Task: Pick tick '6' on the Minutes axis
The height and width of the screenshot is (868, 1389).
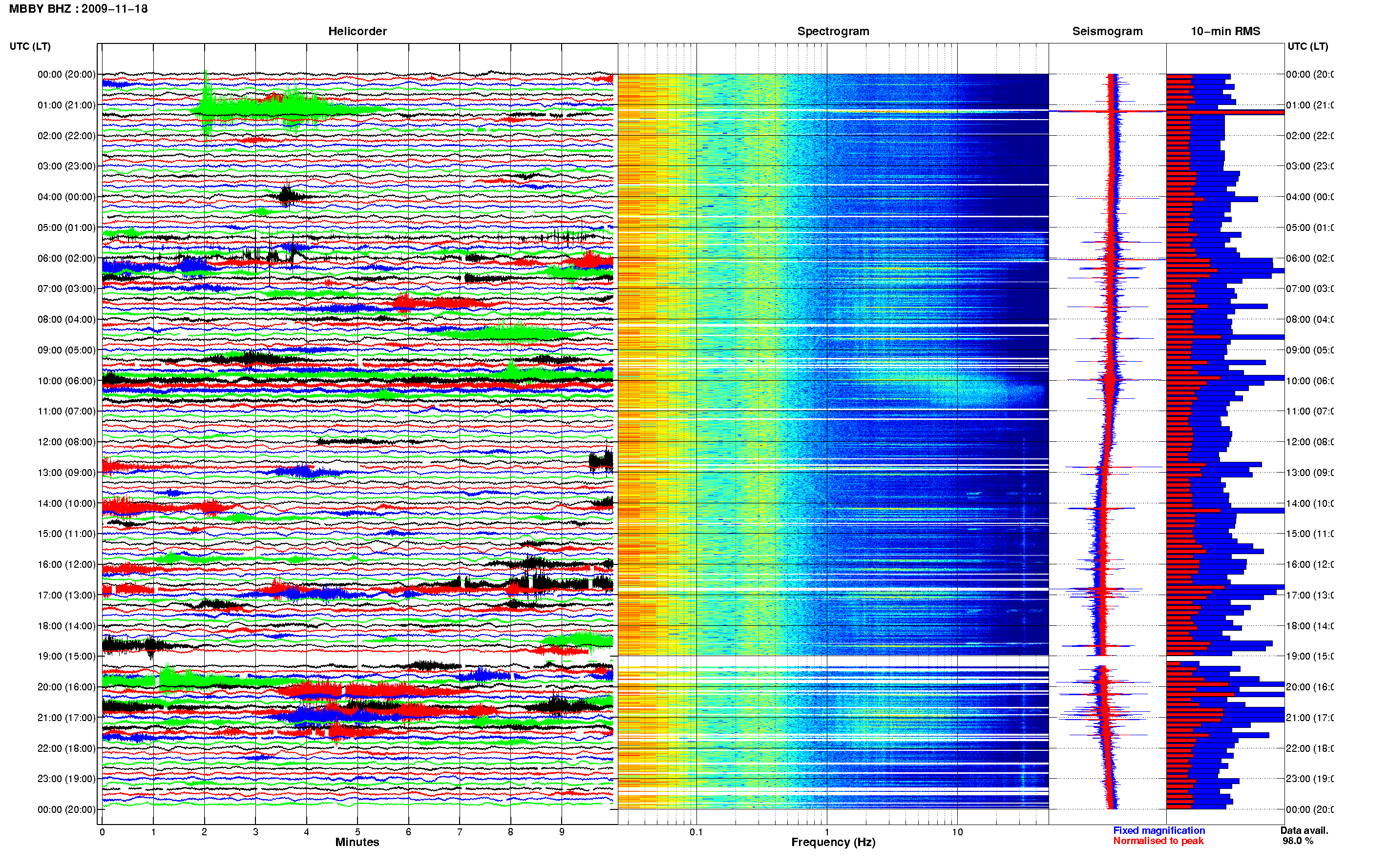Action: click(408, 832)
